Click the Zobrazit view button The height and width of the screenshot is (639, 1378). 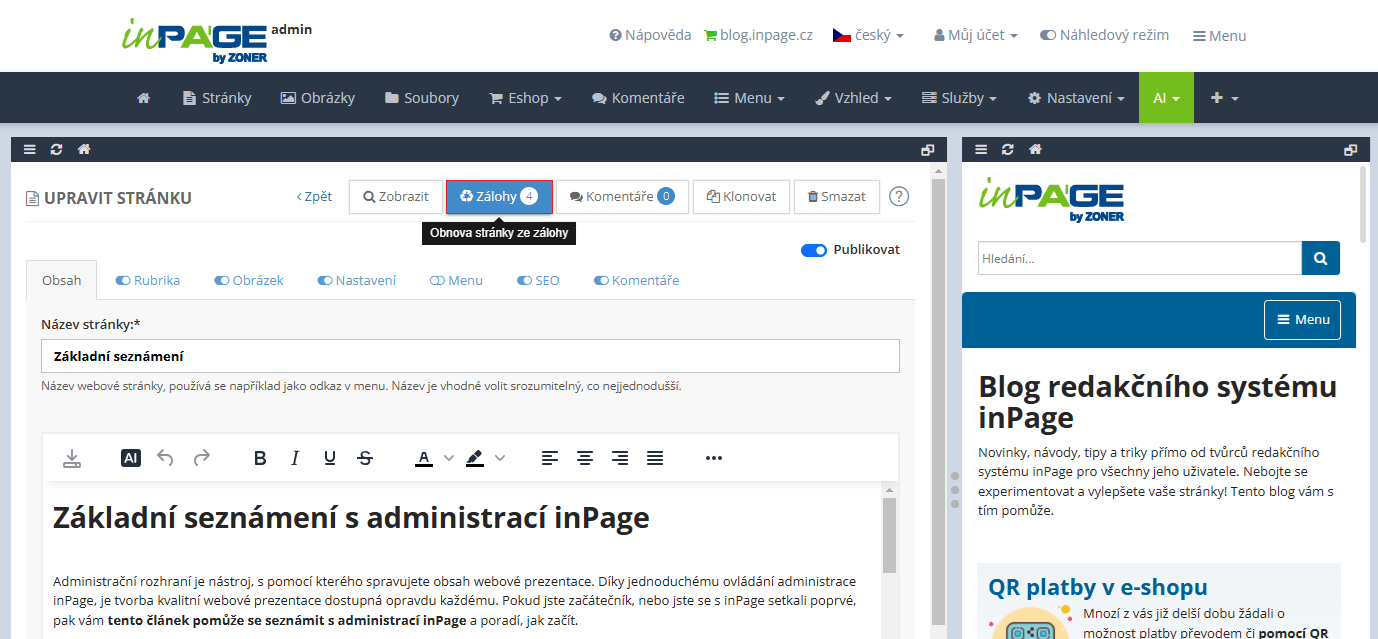pos(396,197)
